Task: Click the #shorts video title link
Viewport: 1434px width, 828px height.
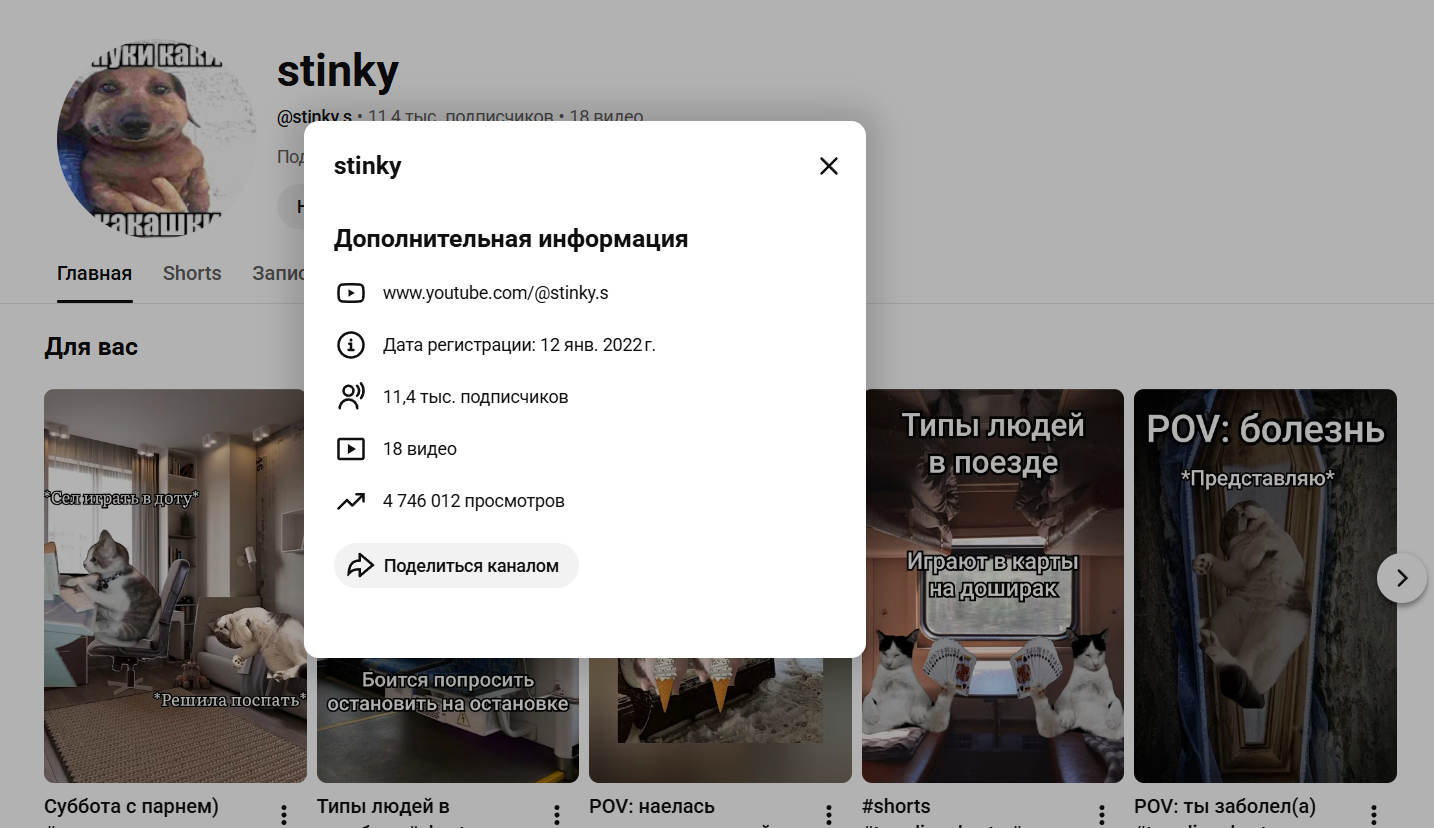Action: tap(896, 806)
